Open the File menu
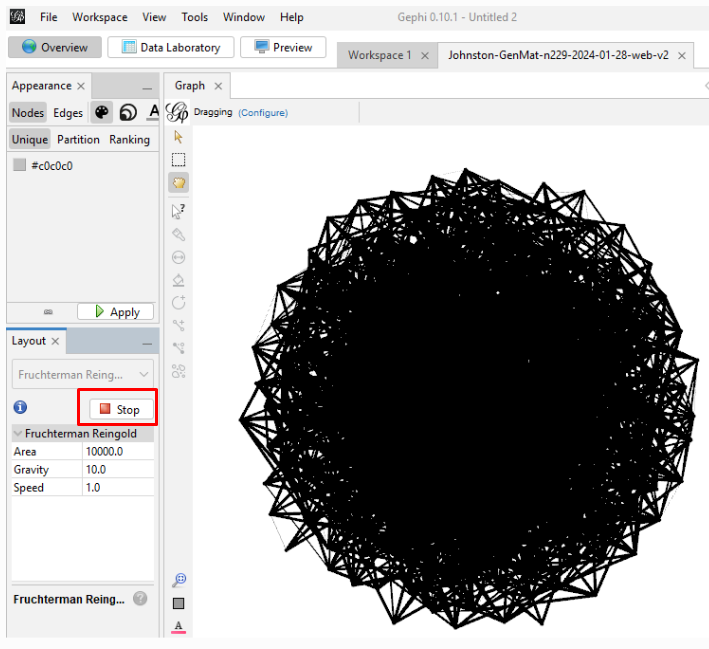The image size is (709, 649). point(48,17)
